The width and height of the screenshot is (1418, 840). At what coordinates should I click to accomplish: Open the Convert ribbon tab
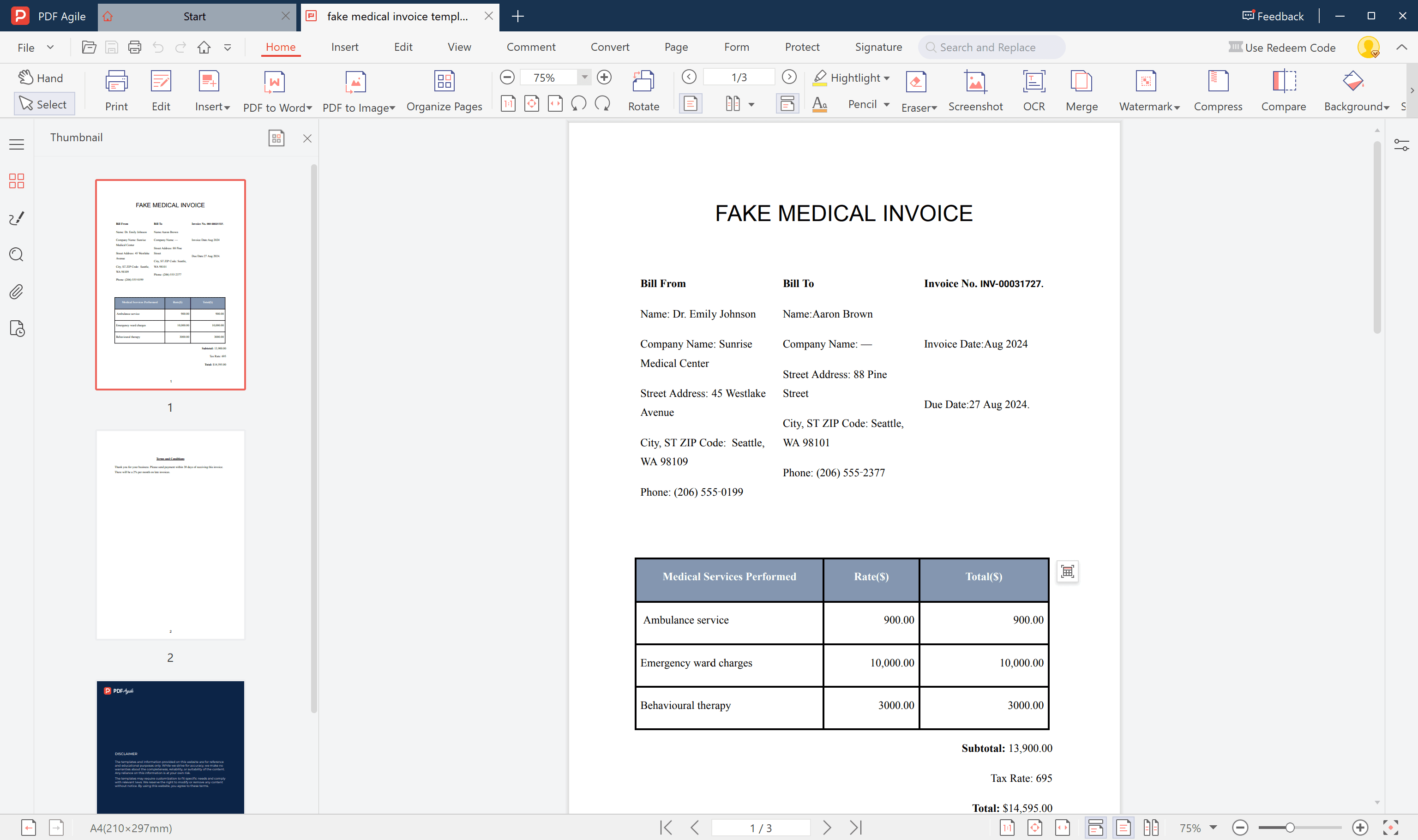(610, 47)
